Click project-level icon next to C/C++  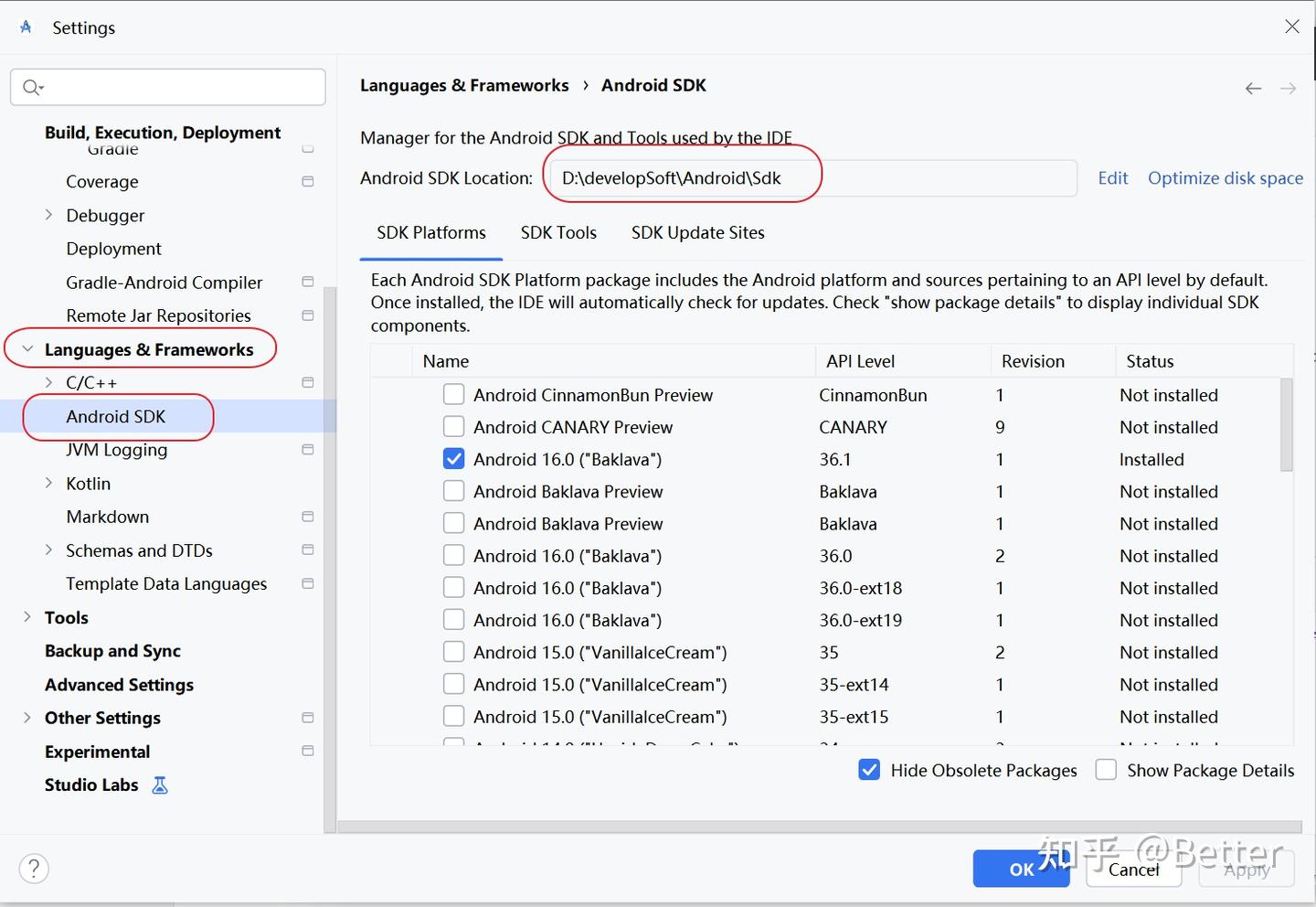coord(308,383)
